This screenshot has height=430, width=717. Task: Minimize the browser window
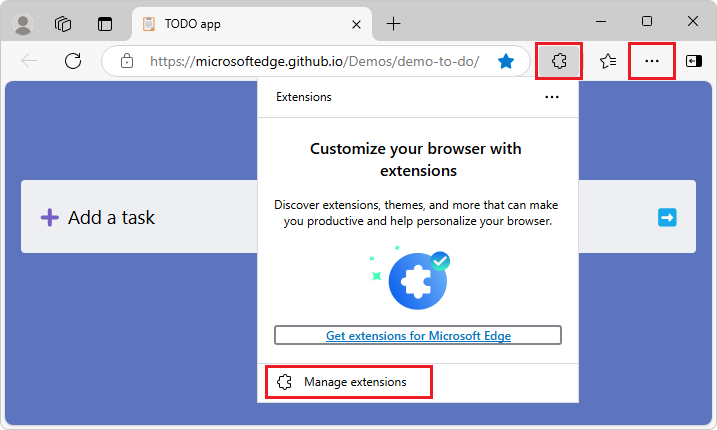tap(601, 22)
